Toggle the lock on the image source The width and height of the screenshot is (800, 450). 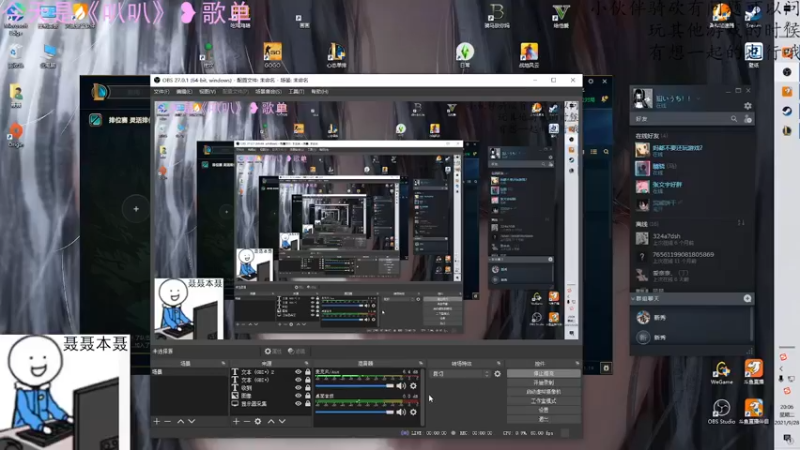pos(308,395)
